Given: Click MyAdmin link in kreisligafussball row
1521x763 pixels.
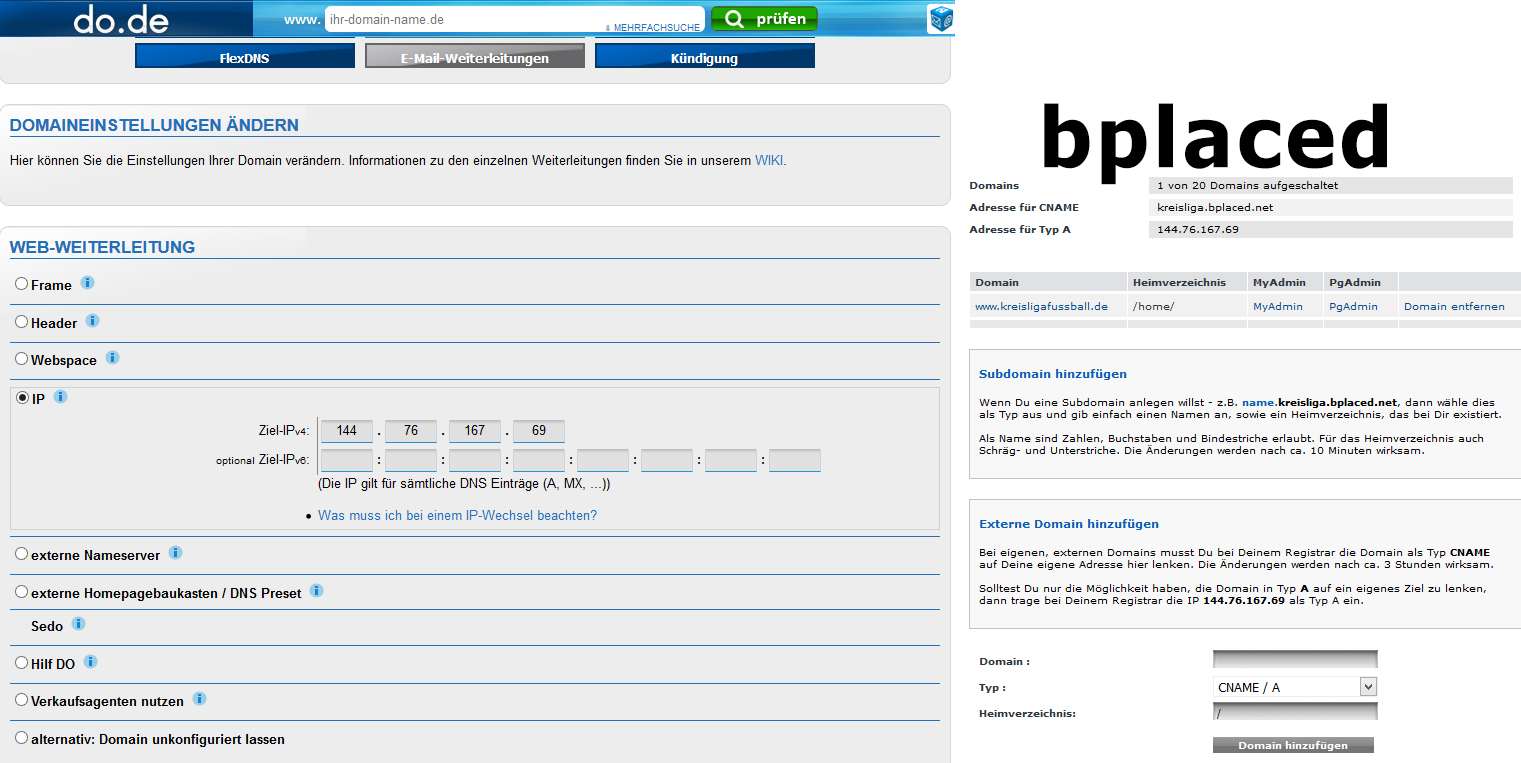Looking at the screenshot, I should pos(1278,306).
